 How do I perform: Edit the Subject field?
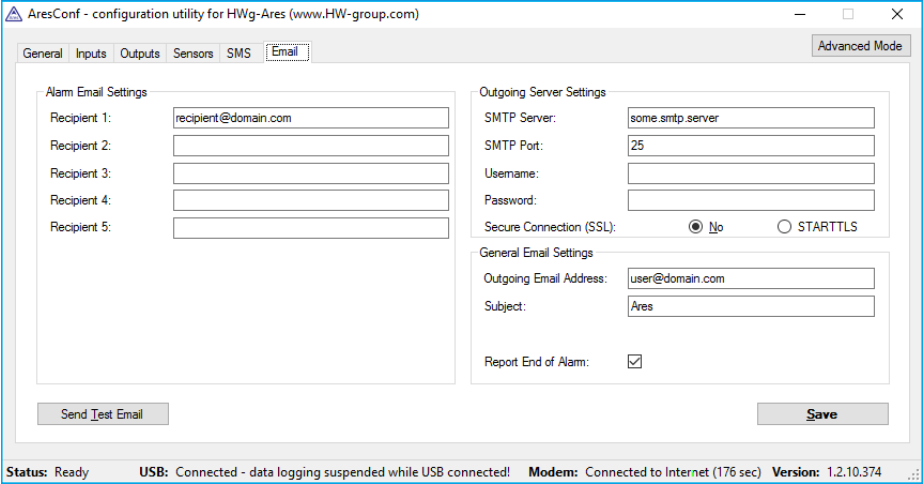coord(750,306)
